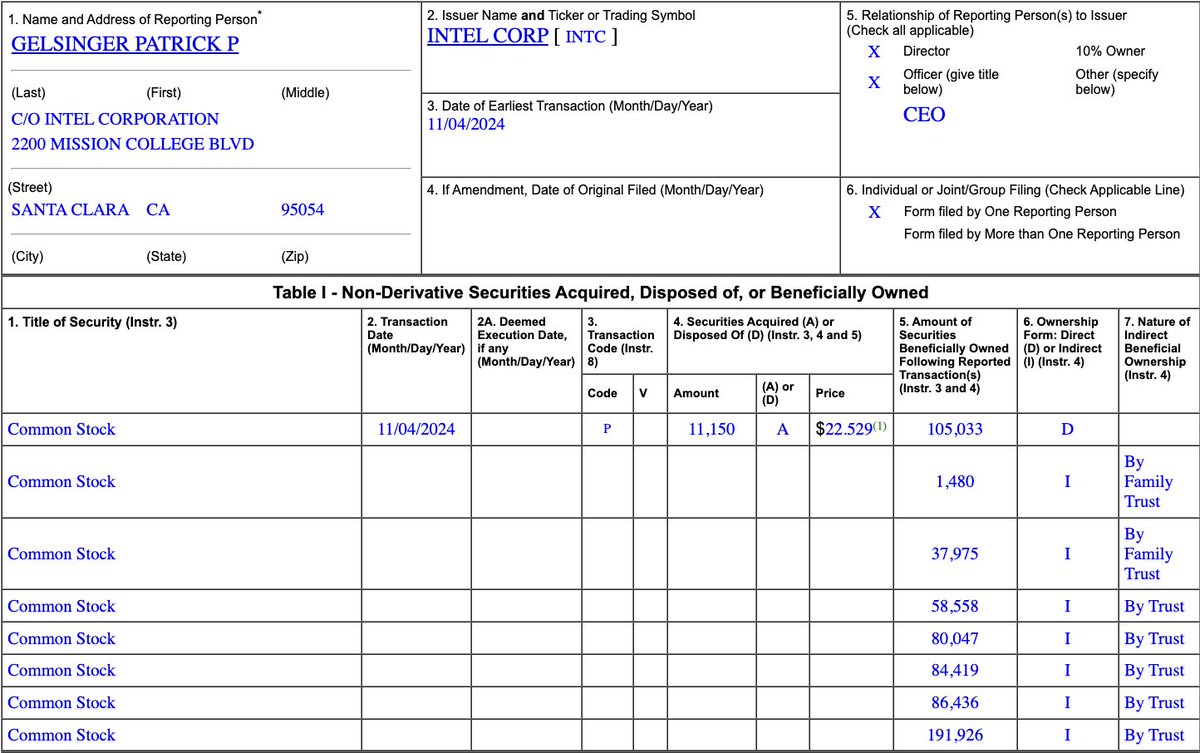Select the state value CA
Viewport: 1200px width, 753px height.
point(158,210)
